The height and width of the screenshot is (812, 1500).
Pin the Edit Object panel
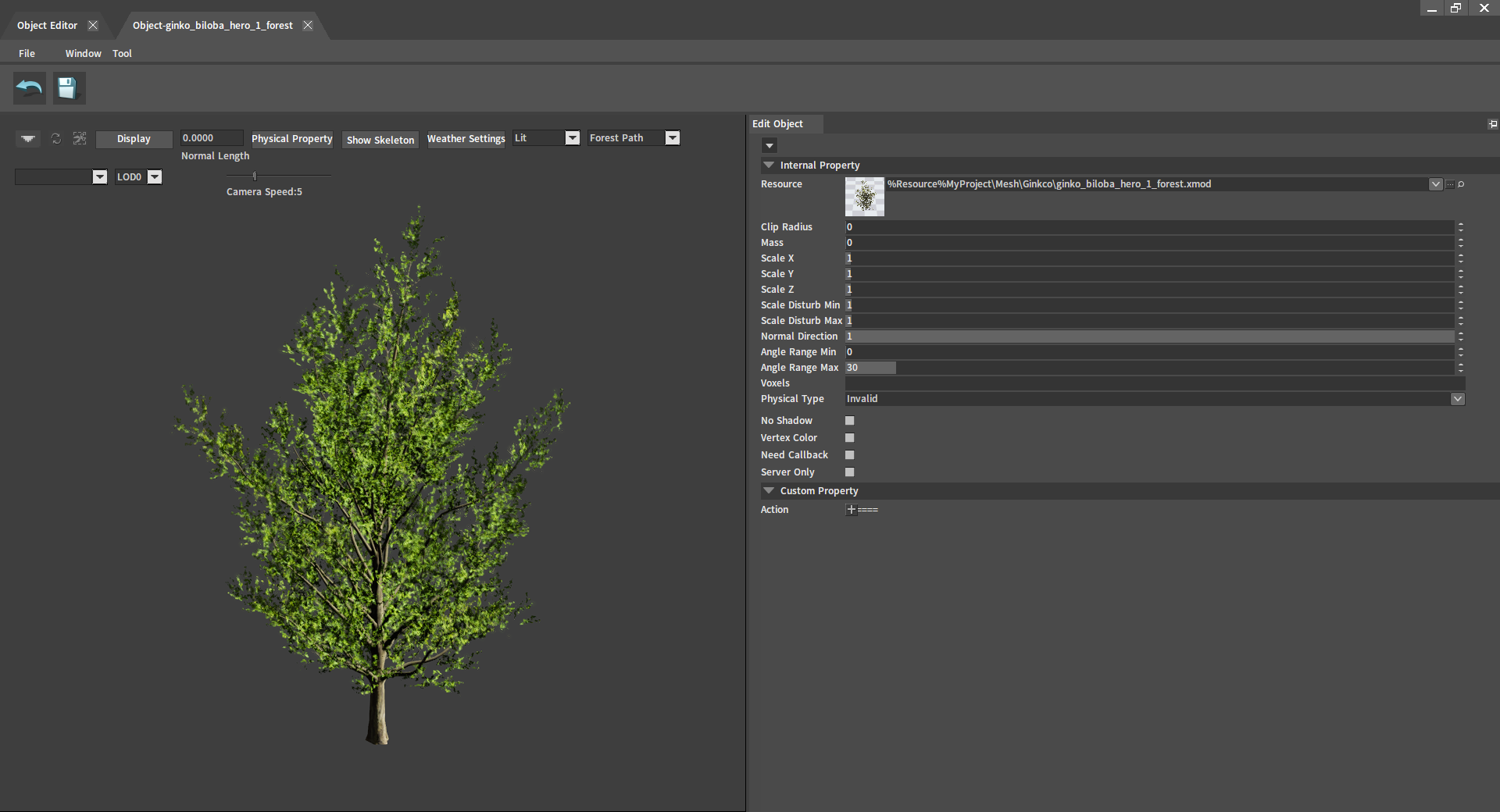1493,124
